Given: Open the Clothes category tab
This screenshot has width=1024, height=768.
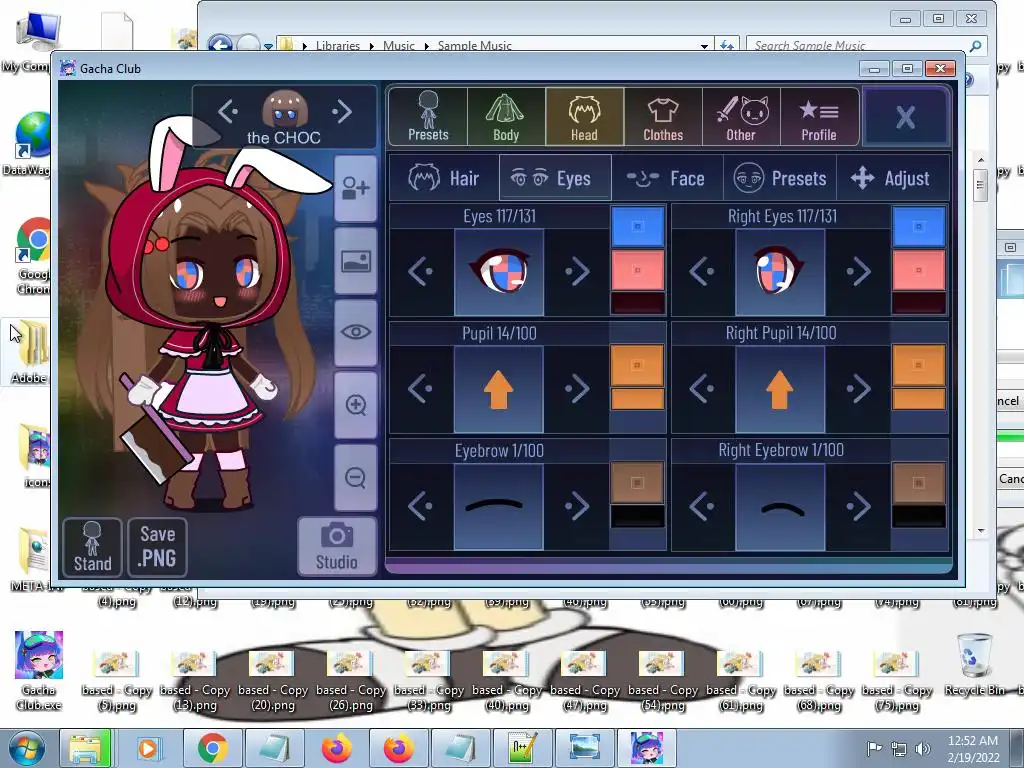Looking at the screenshot, I should [662, 117].
